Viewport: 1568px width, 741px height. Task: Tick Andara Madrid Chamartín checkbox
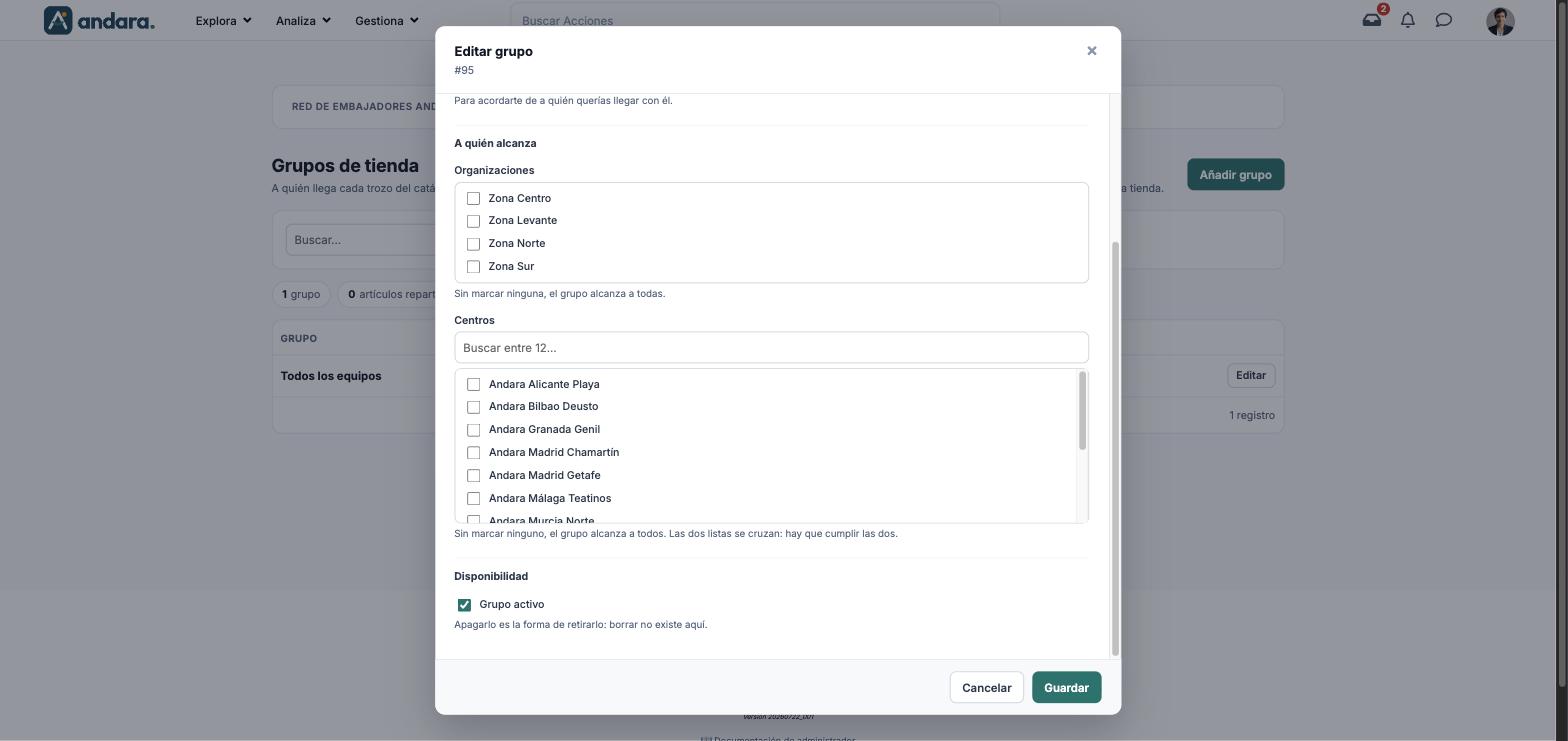474,453
